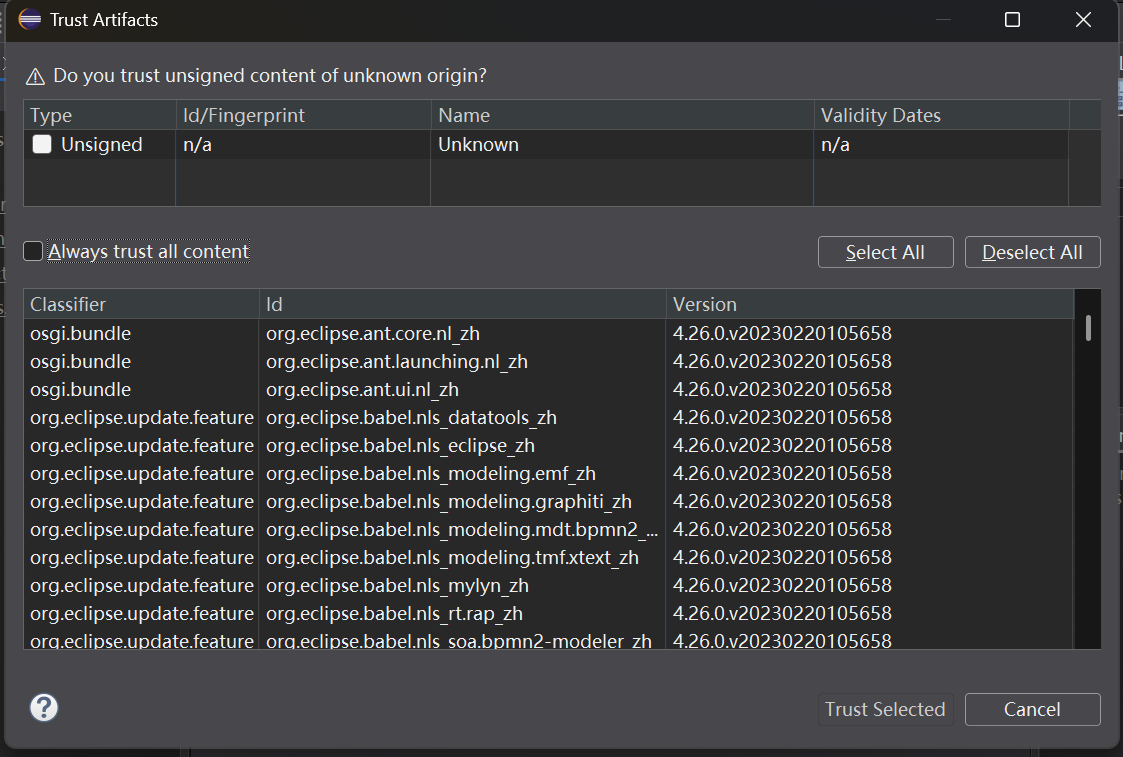Cancel the trust dialog

(1032, 709)
